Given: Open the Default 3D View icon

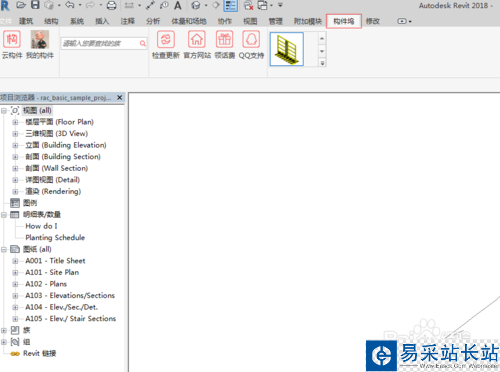Looking at the screenshot, I should tap(196, 5).
